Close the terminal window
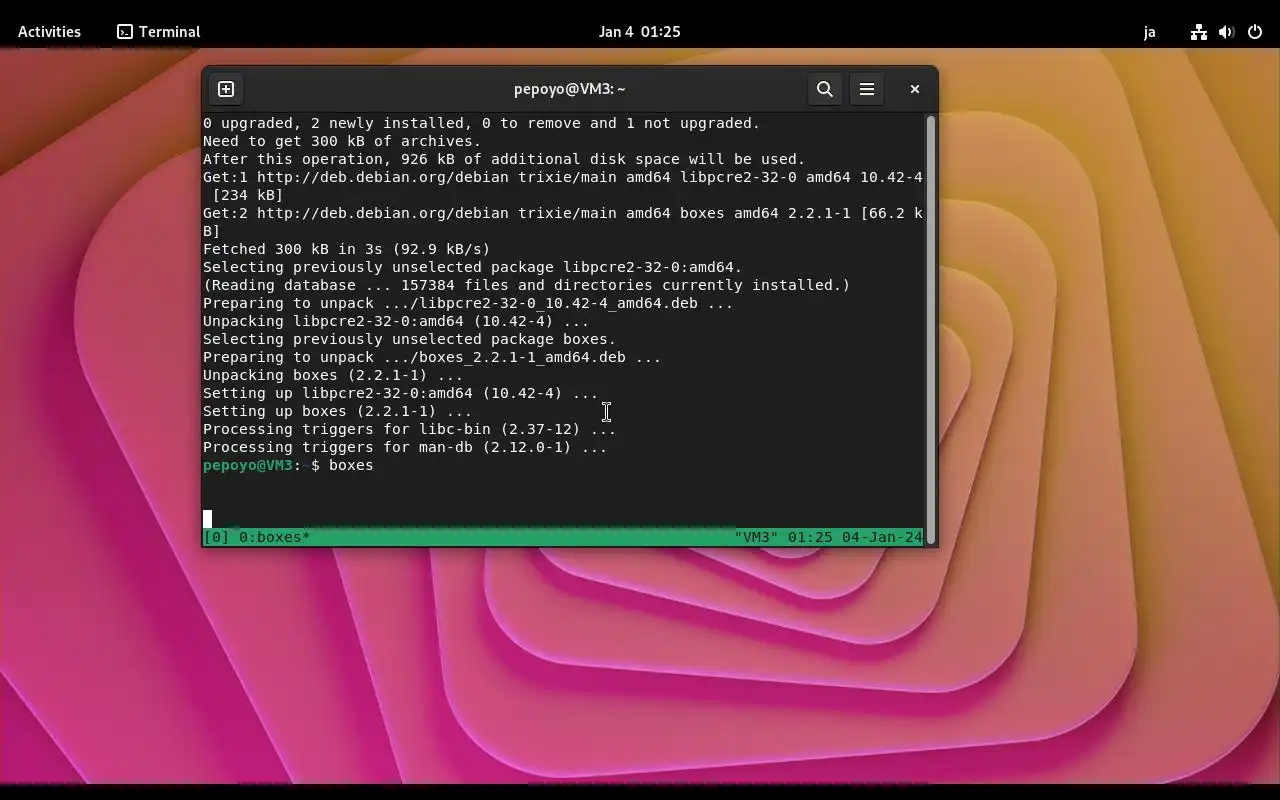Screen dimensions: 1280x800 [x=914, y=89]
